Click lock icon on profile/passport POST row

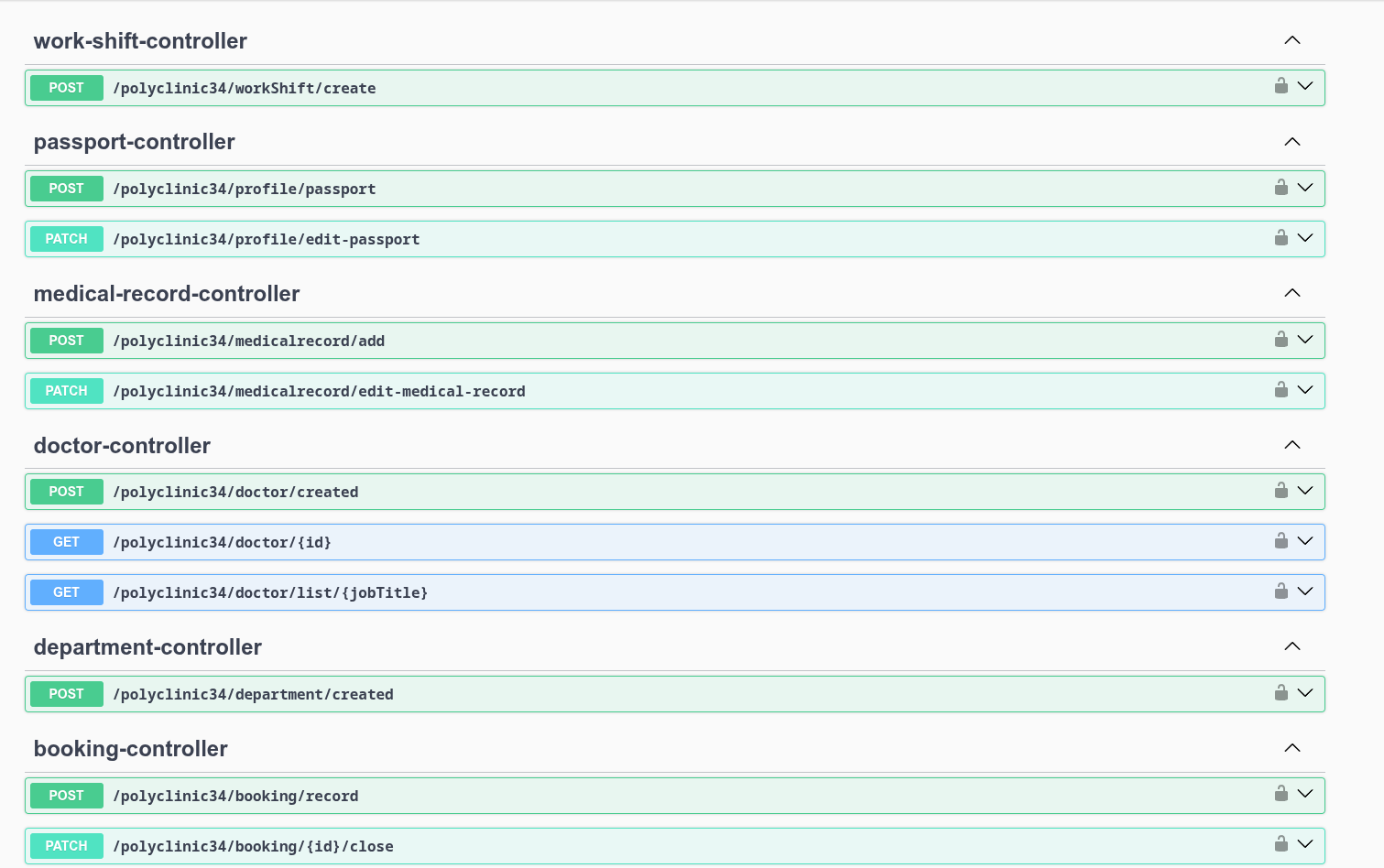click(x=1281, y=188)
